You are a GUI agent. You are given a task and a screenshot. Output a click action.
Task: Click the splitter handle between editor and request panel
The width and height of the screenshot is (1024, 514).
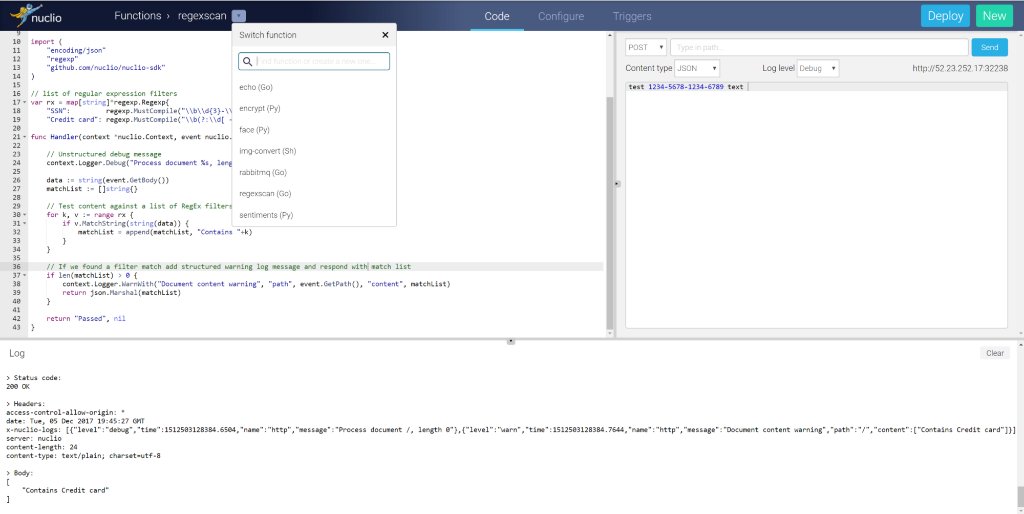coord(617,184)
